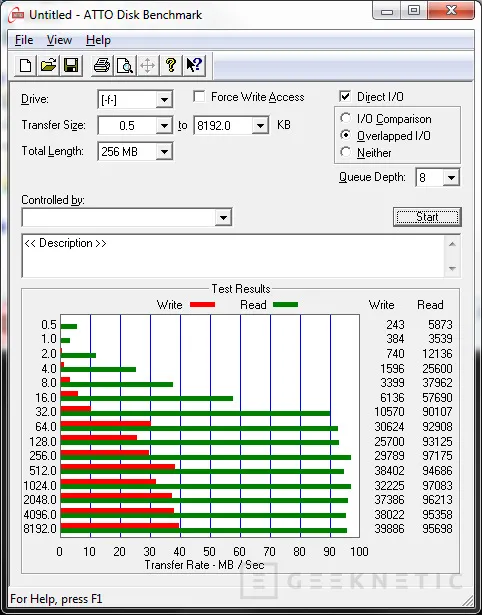Select the Neither radio option
The image size is (482, 615).
coord(346,152)
